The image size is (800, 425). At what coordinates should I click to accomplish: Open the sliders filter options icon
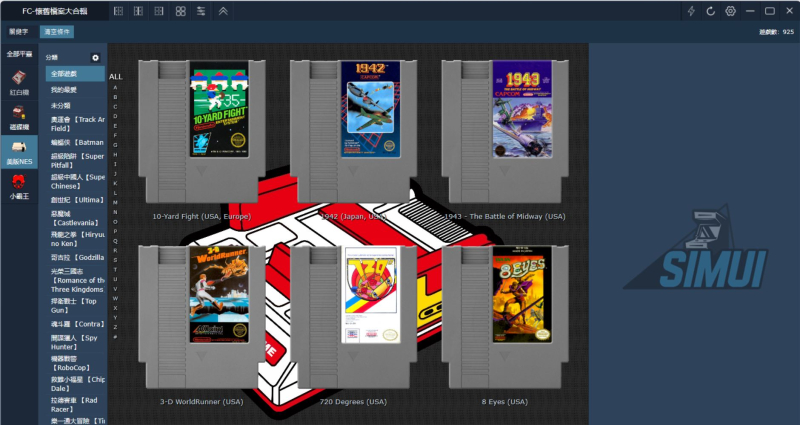[x=201, y=11]
